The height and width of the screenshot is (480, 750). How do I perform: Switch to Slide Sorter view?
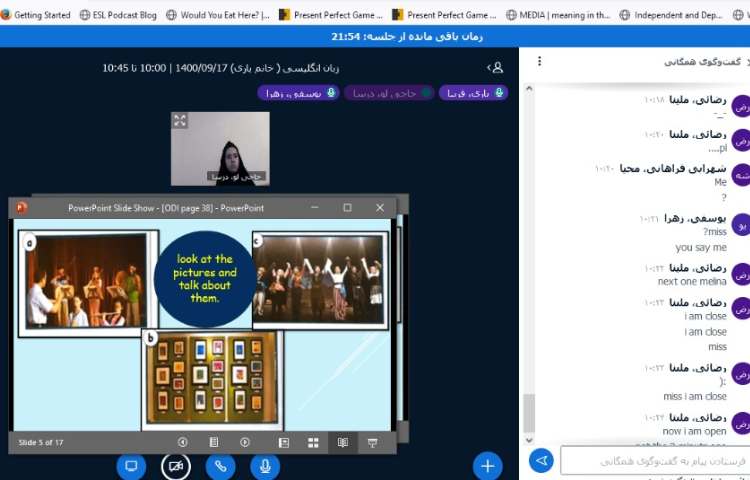click(x=313, y=442)
